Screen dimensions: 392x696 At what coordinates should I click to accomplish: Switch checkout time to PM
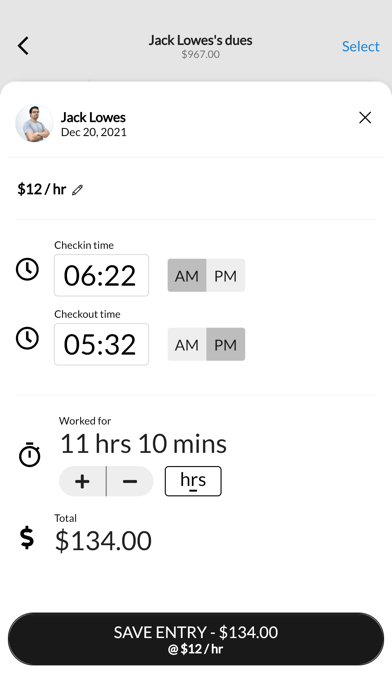coord(226,344)
